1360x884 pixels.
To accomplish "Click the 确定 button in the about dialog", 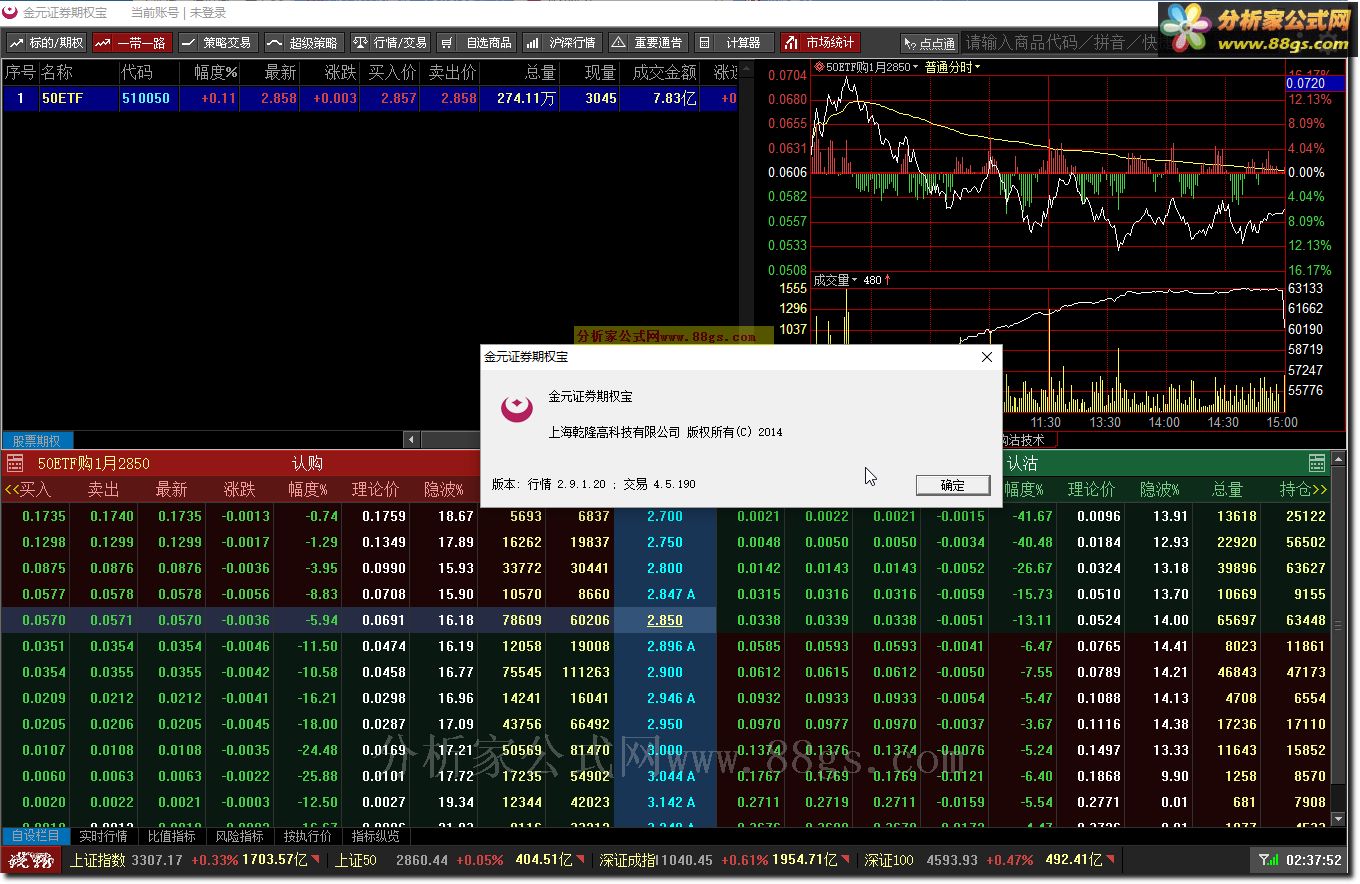I will (x=952, y=485).
